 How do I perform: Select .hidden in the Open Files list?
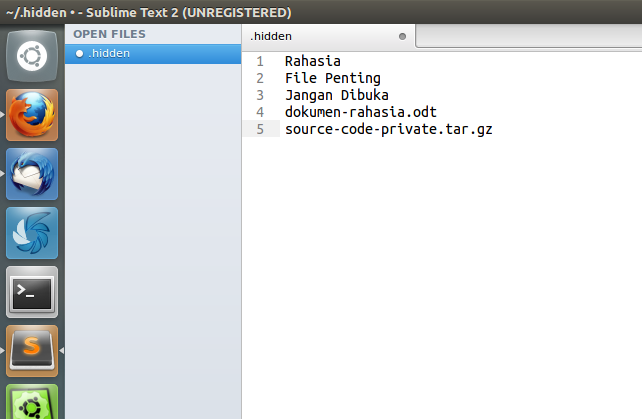coord(110,53)
